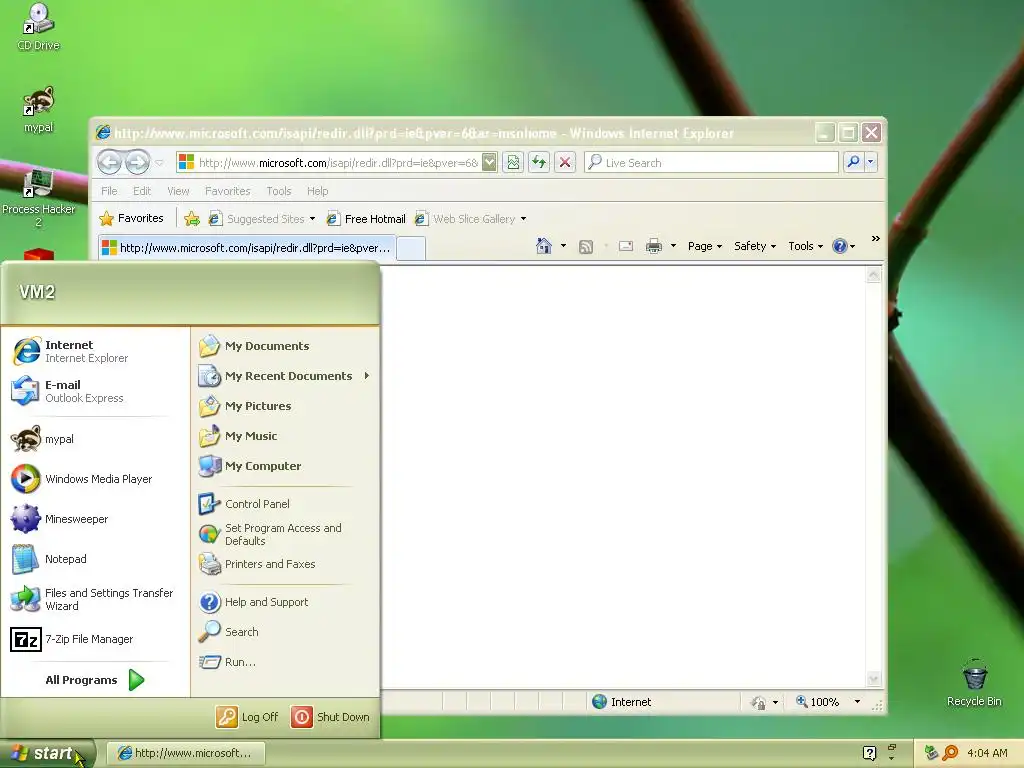Click the vertical scrollbar up arrow
The width and height of the screenshot is (1024, 768).
coord(873,275)
